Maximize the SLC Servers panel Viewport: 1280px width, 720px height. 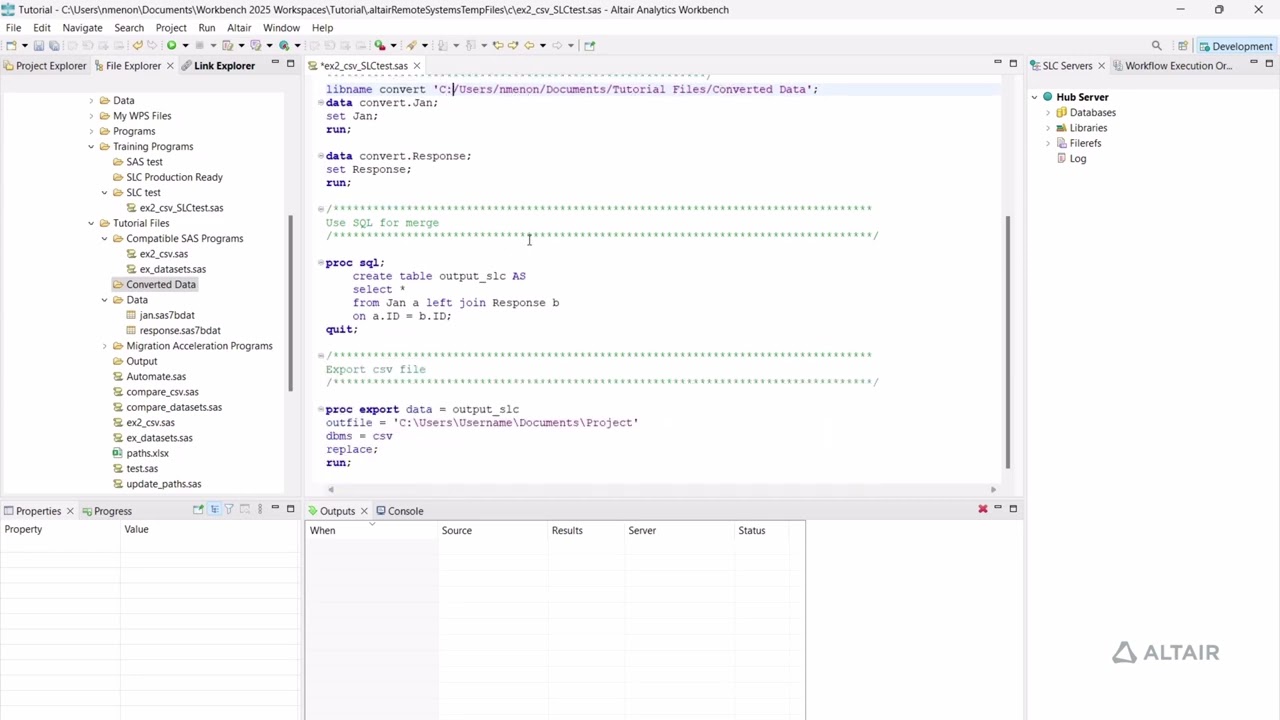[1269, 63]
